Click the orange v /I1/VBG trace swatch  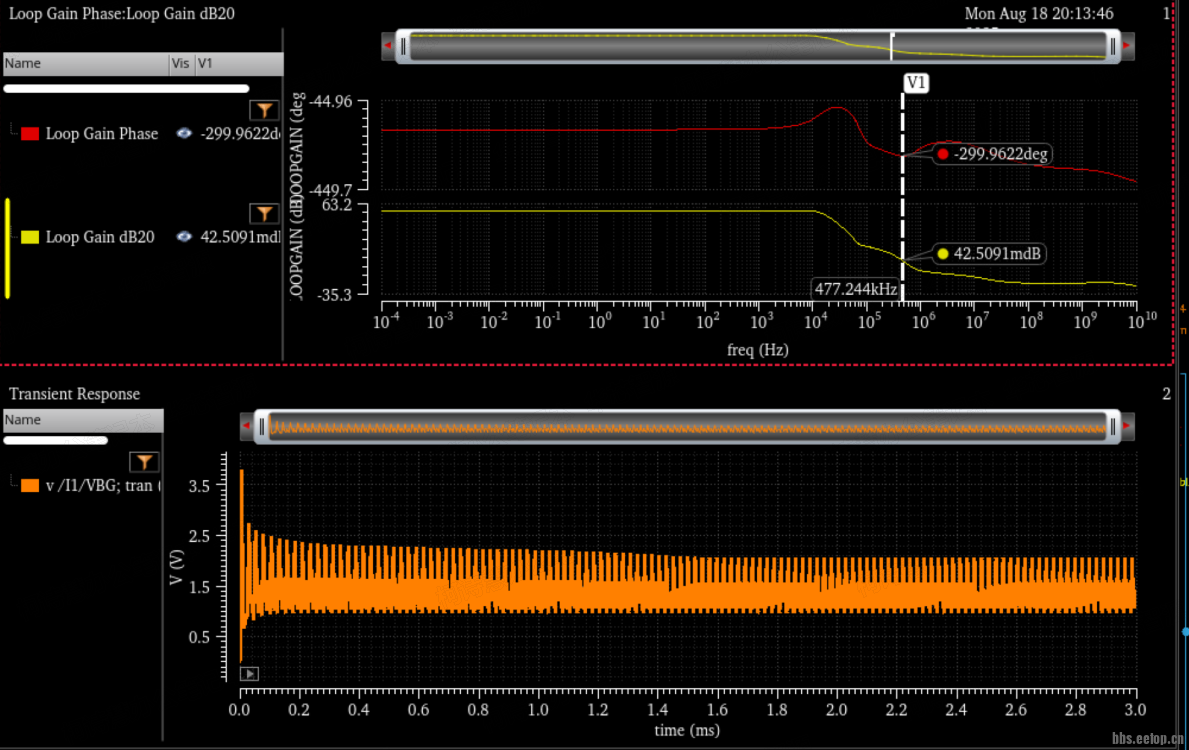[30, 486]
